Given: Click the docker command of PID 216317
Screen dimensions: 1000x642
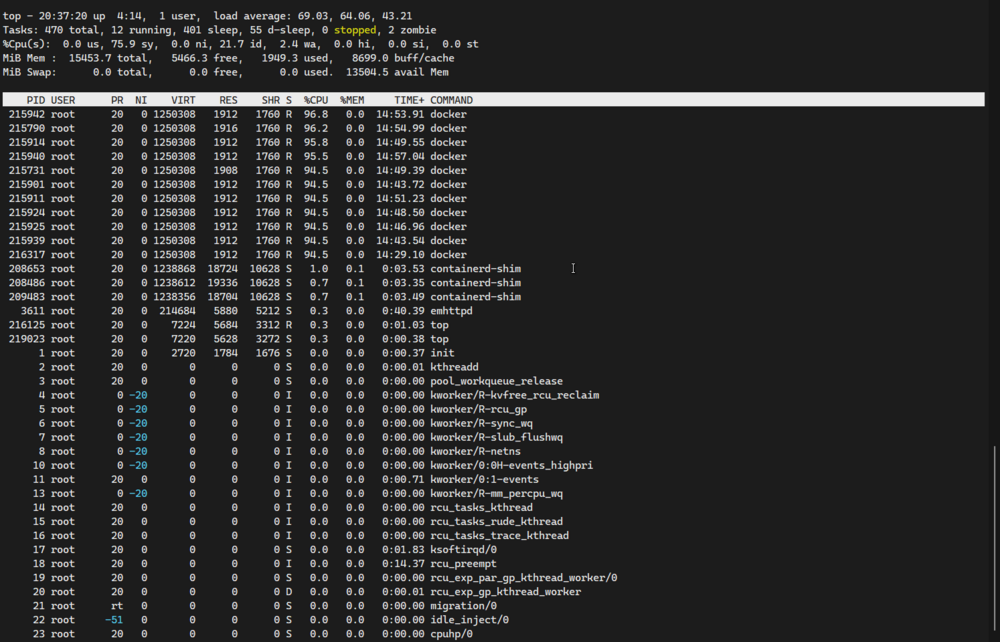Looking at the screenshot, I should coord(448,254).
